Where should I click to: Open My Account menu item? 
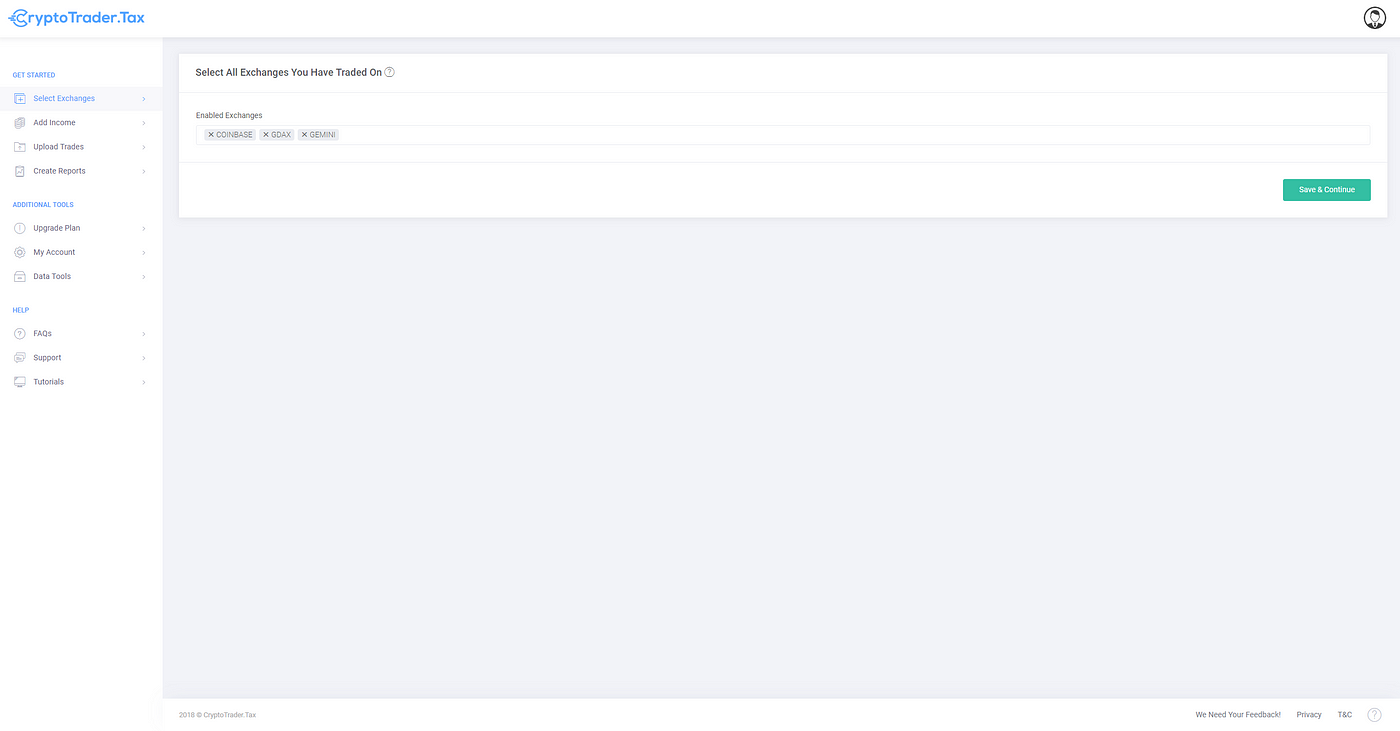pos(81,252)
